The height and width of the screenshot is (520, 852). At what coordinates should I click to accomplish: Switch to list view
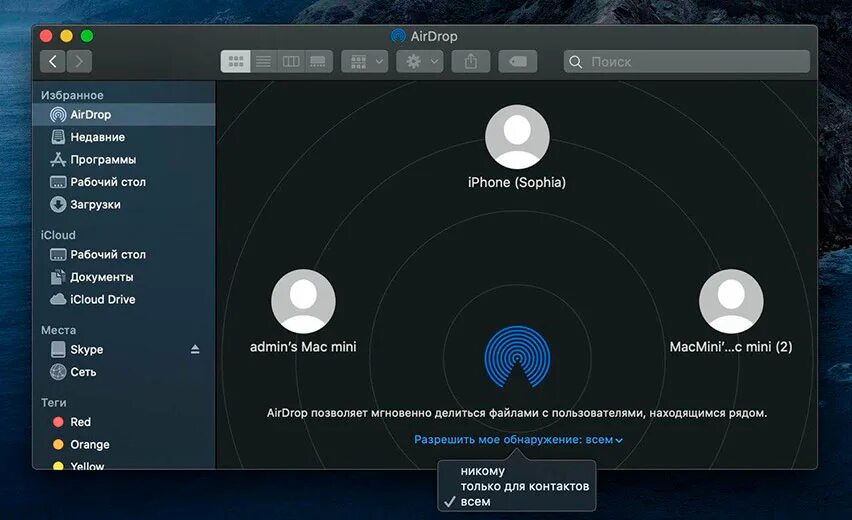264,61
